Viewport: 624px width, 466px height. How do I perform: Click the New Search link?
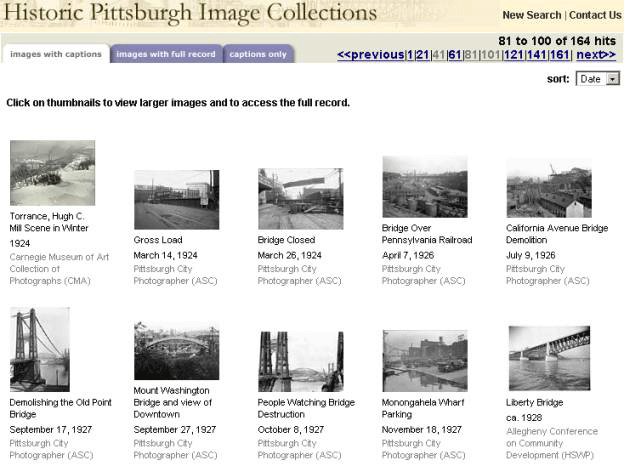(532, 15)
